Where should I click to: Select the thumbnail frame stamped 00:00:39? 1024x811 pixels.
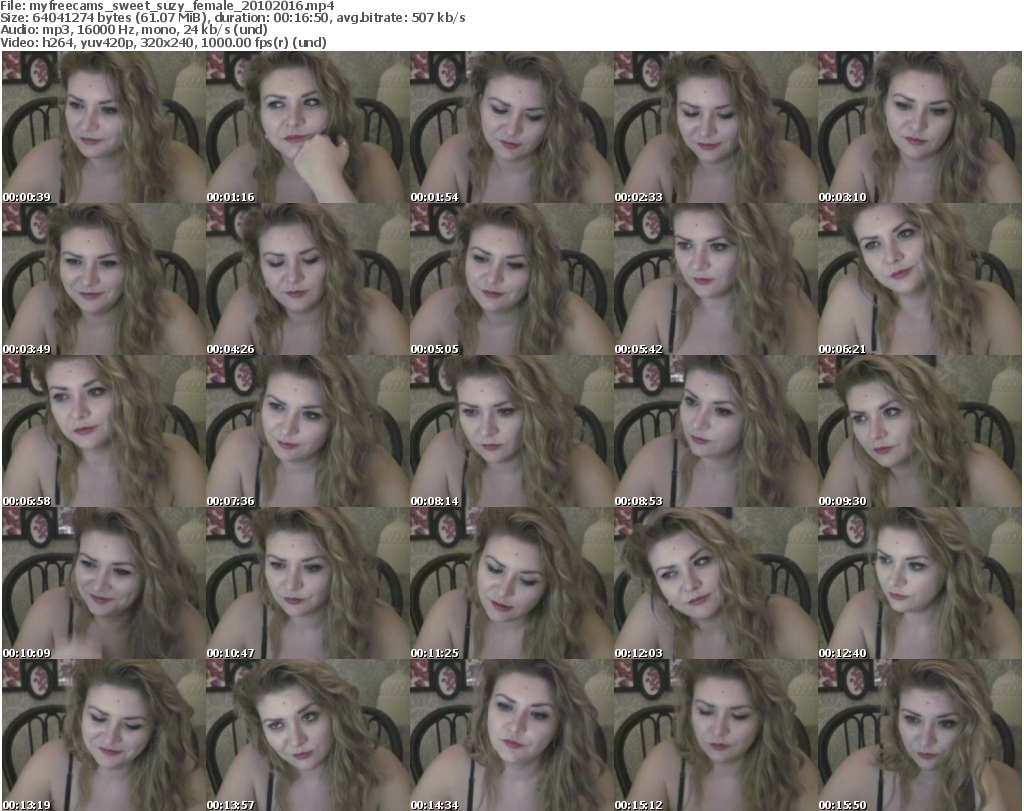tap(104, 127)
